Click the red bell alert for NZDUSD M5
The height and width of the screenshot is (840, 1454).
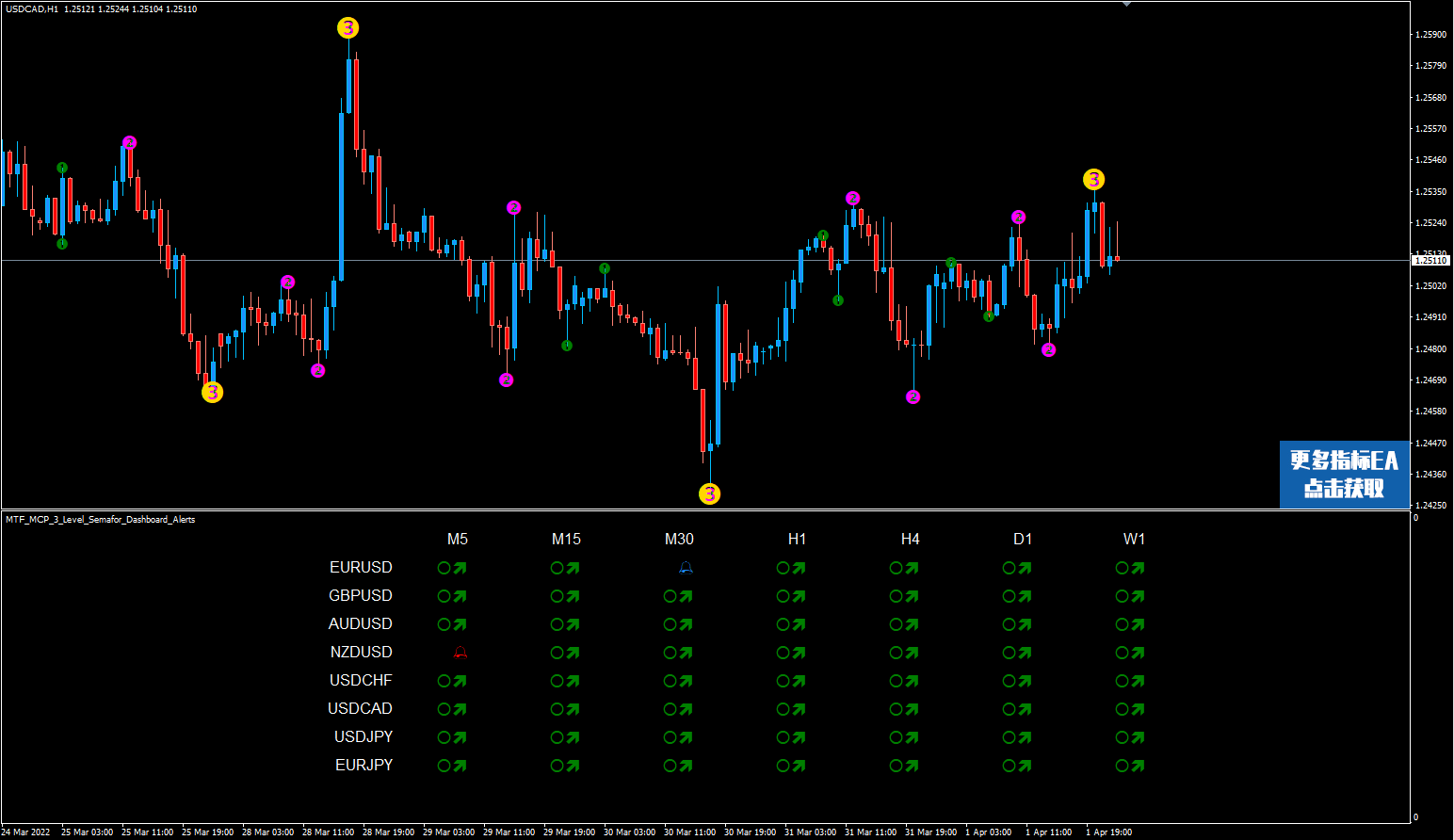click(x=460, y=653)
